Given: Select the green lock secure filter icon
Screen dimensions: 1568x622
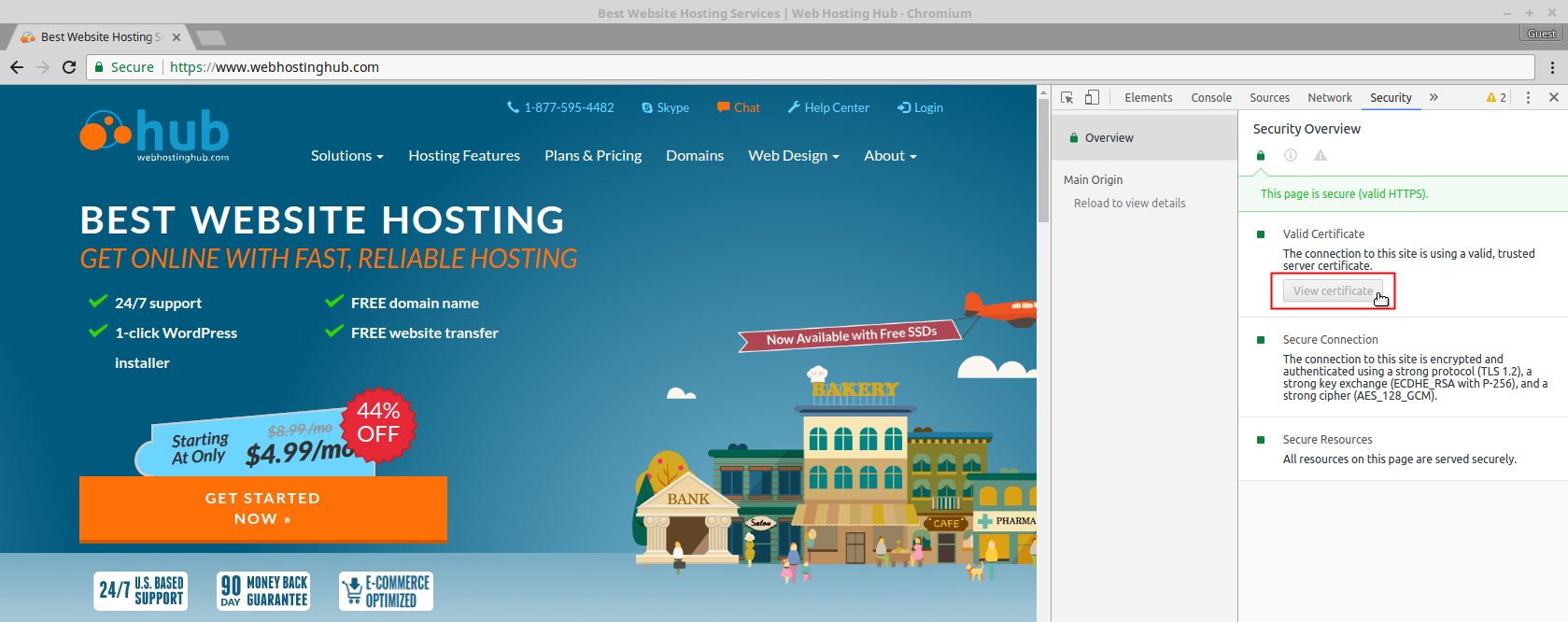Looking at the screenshot, I should (x=1261, y=156).
